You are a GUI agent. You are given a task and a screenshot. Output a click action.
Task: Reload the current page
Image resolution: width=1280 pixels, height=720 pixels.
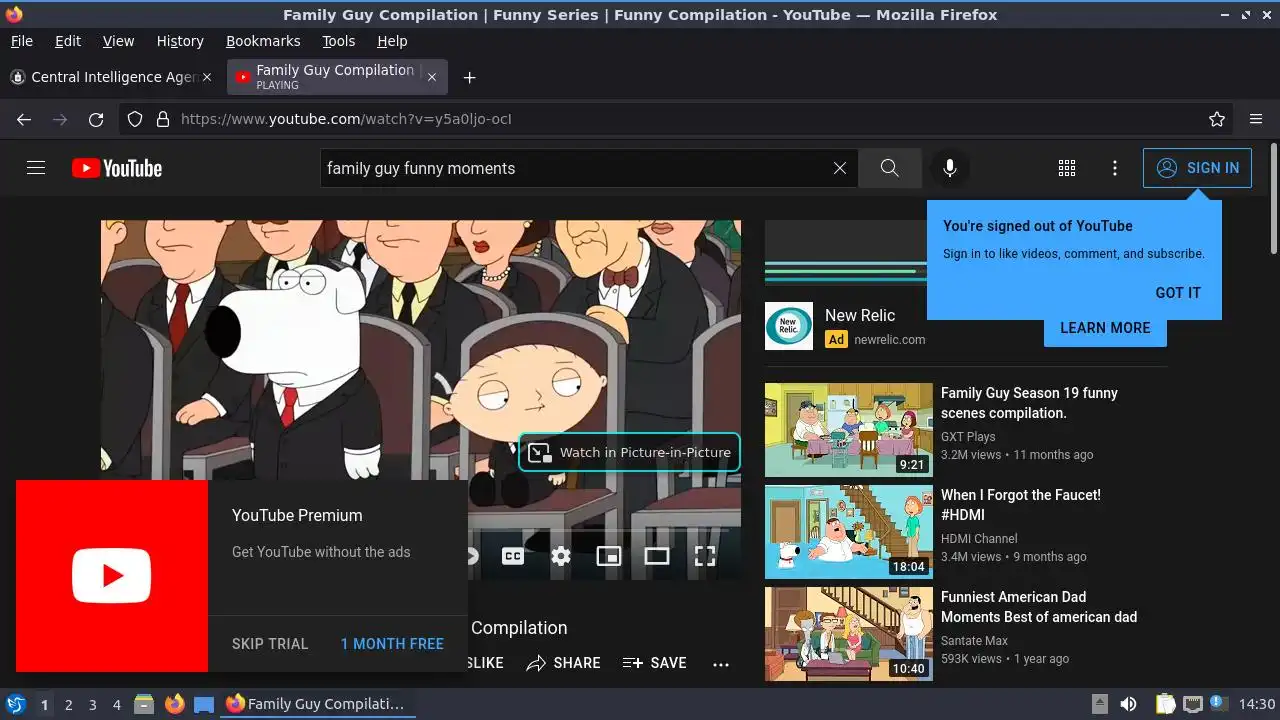click(96, 119)
